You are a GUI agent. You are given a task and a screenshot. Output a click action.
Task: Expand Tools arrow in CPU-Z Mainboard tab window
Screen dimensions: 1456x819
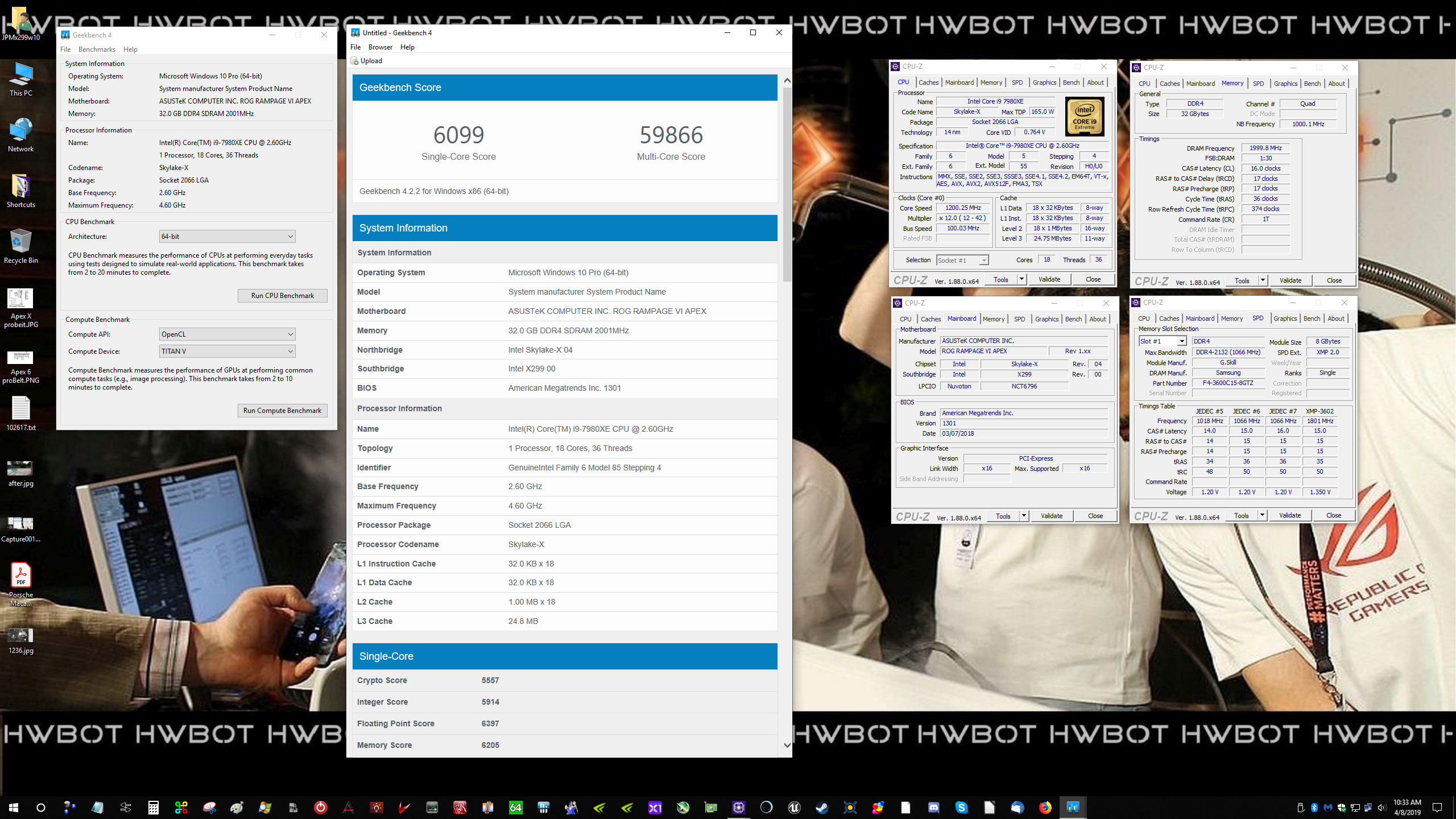point(1024,516)
